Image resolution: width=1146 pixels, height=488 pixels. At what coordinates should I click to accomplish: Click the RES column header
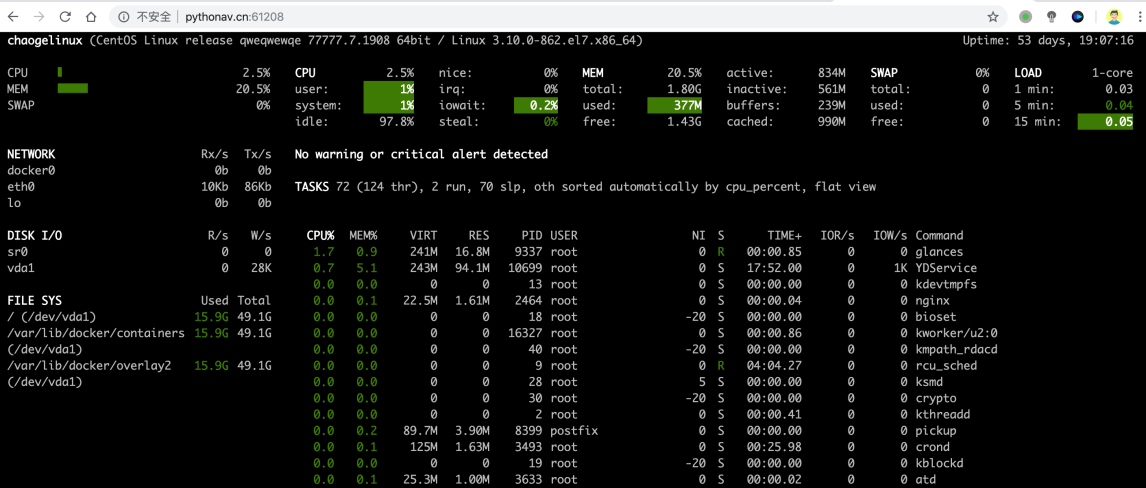point(479,235)
